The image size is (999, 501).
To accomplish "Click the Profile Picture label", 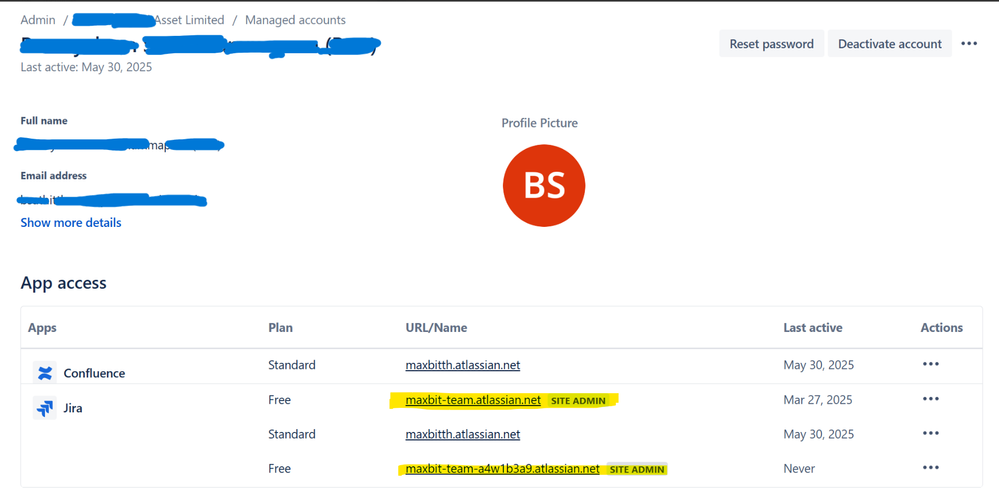I will (x=540, y=123).
